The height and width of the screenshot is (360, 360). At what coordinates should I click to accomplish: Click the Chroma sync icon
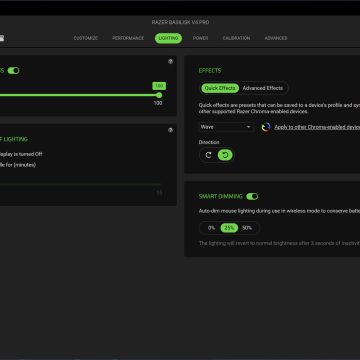point(266,127)
